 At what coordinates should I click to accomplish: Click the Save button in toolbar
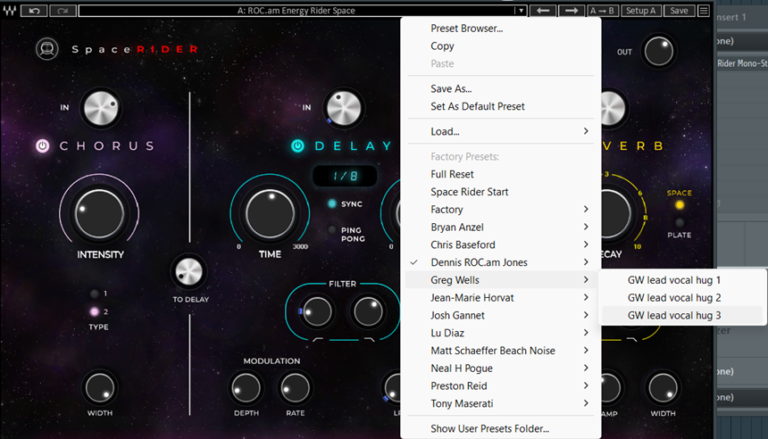pos(679,10)
